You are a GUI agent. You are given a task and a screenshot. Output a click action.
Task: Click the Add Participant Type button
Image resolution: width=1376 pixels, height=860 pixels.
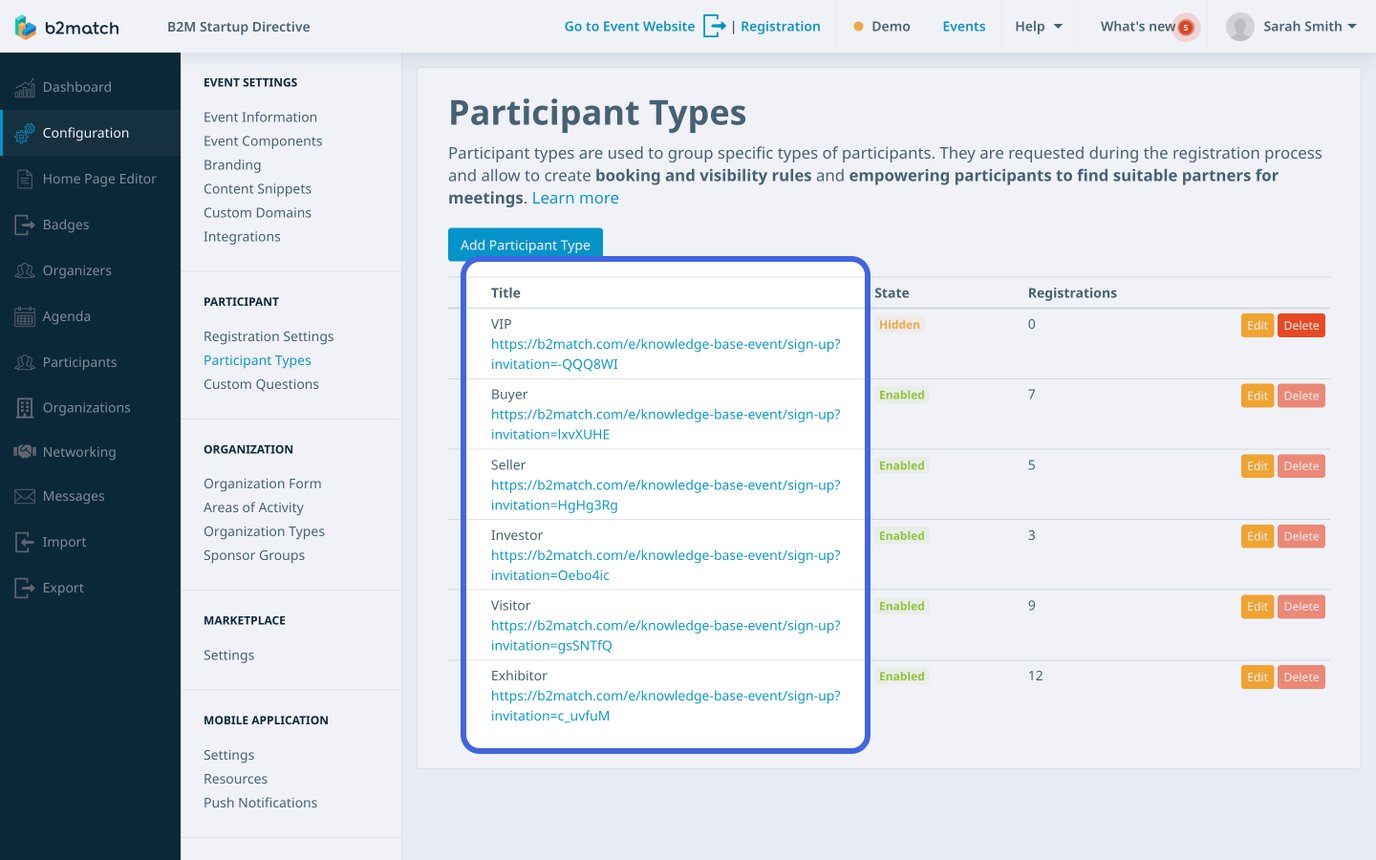[x=524, y=245]
